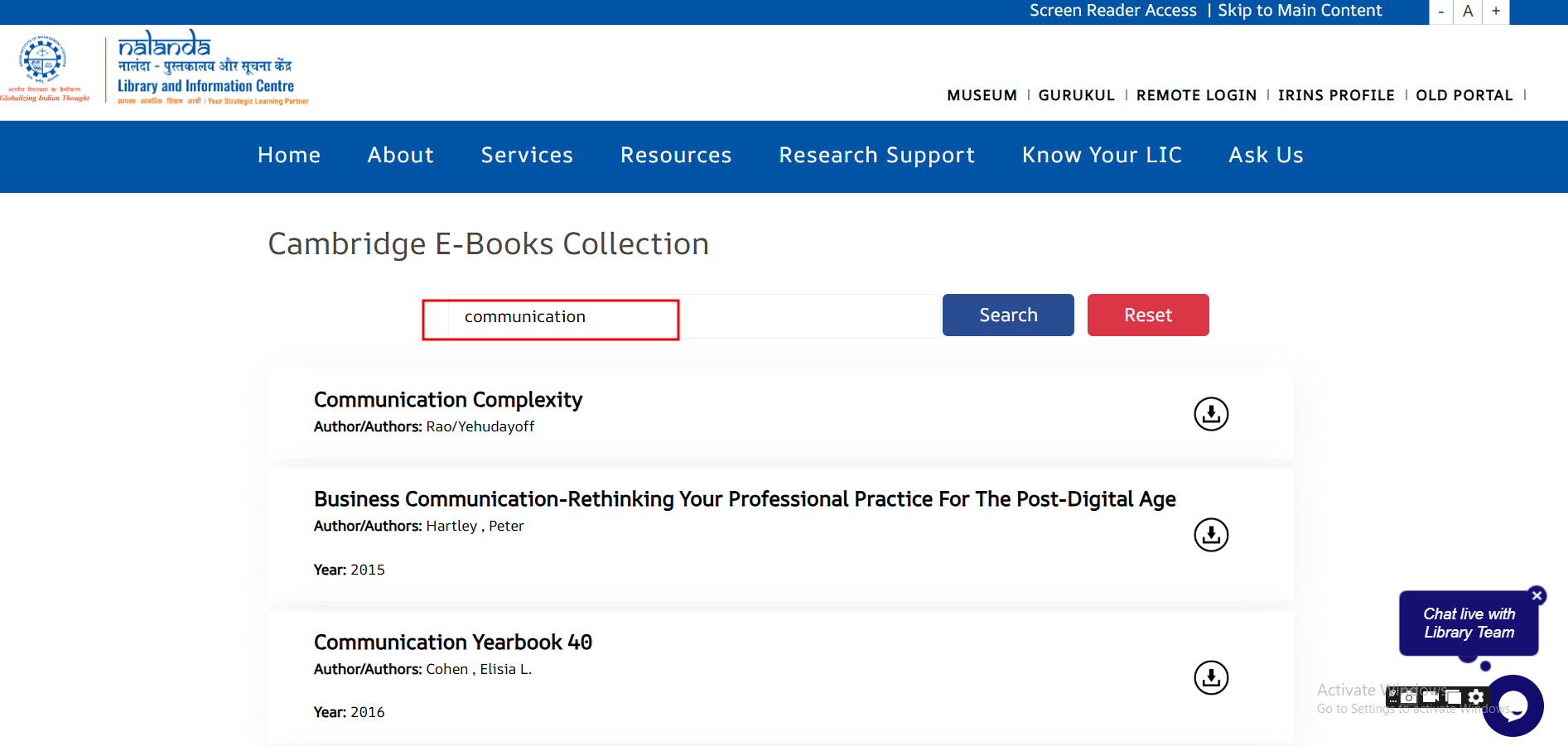Viewport: 1568px width, 746px height.
Task: Open the Services menu
Action: 527,156
